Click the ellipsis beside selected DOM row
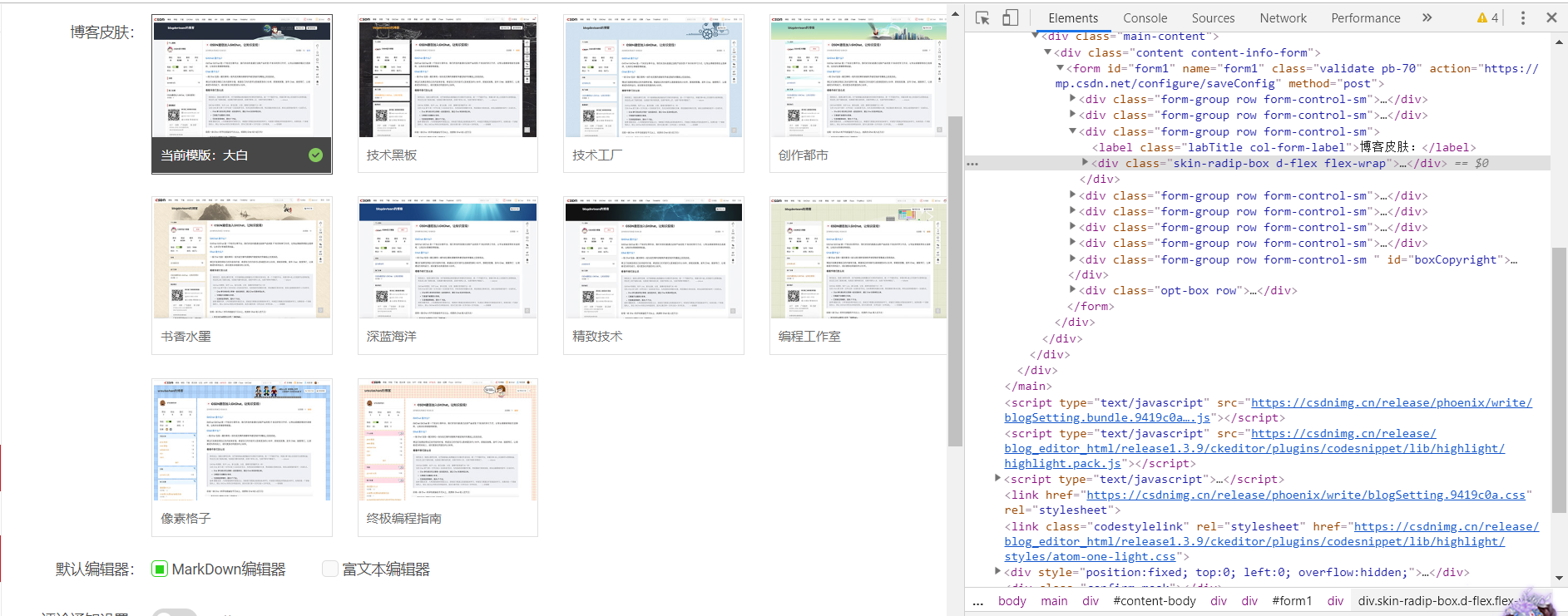Image resolution: width=1568 pixels, height=616 pixels. (972, 164)
